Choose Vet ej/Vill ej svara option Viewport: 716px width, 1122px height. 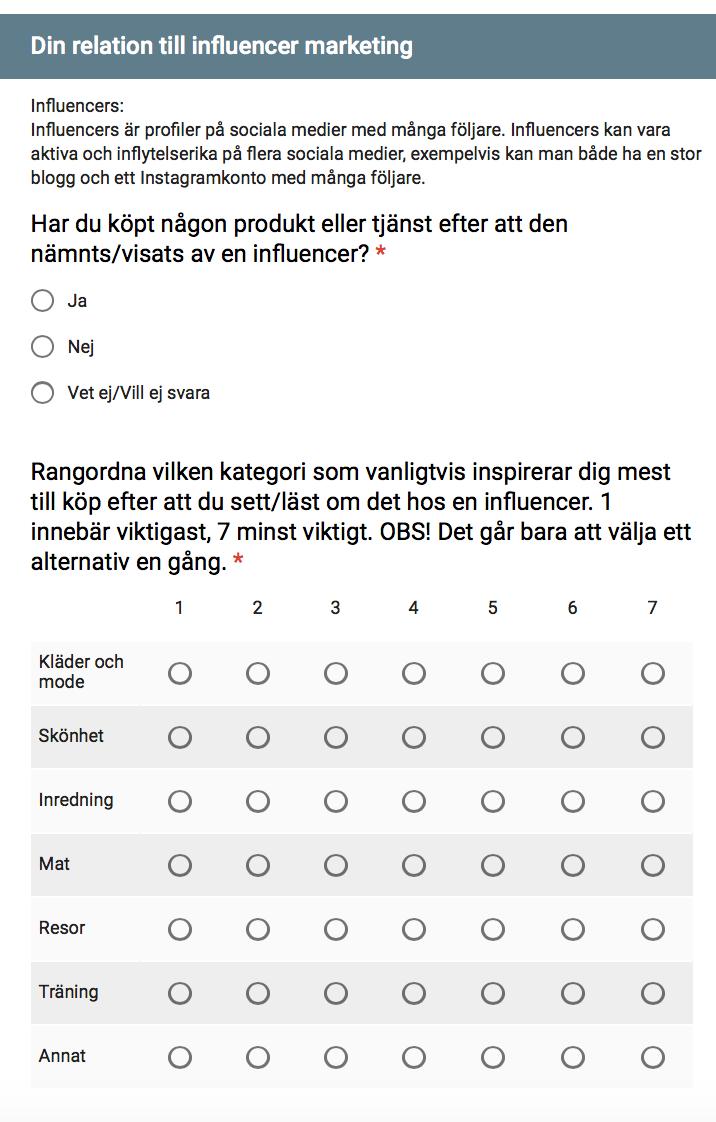[43, 393]
